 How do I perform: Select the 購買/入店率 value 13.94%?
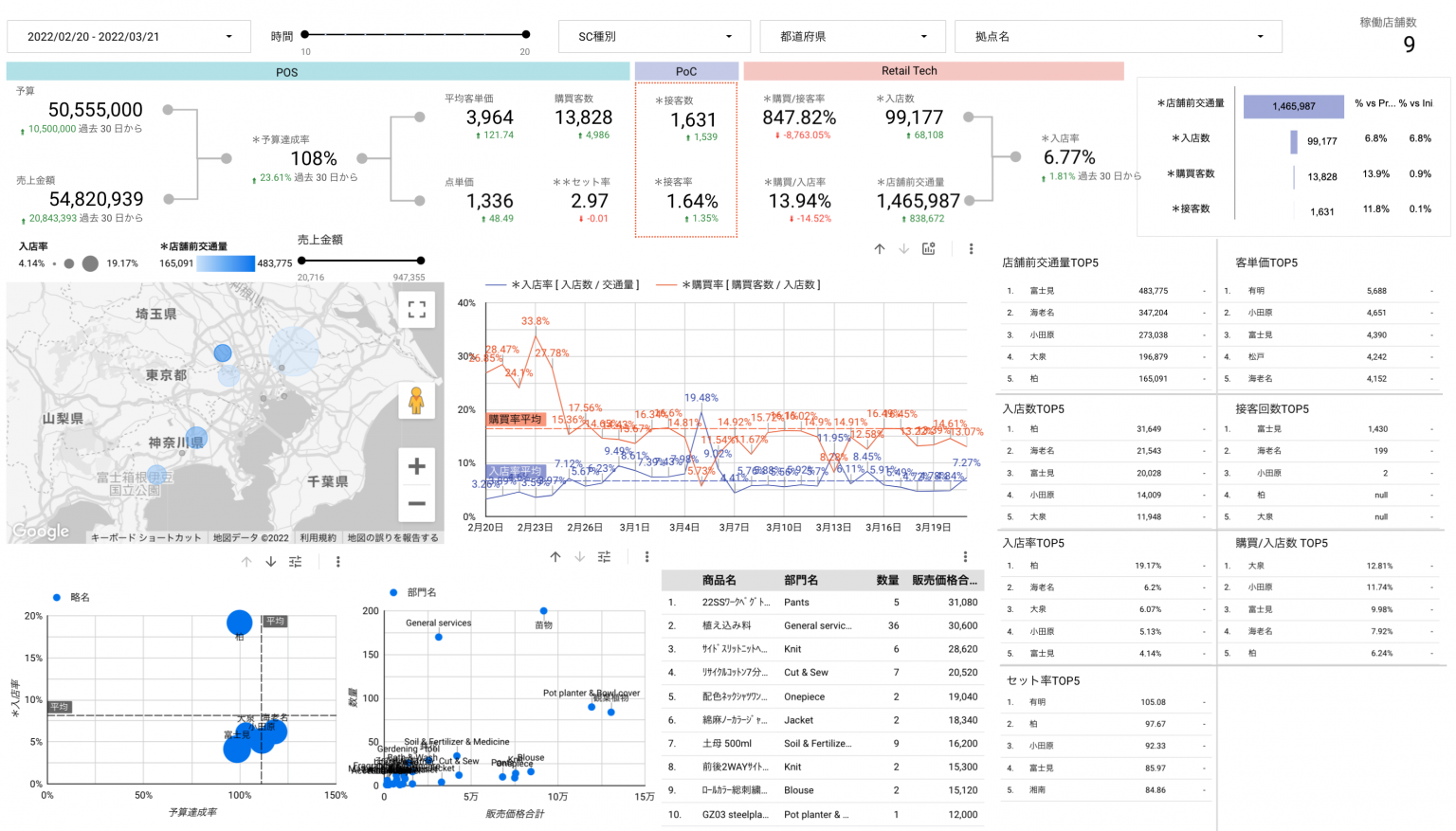tap(800, 201)
